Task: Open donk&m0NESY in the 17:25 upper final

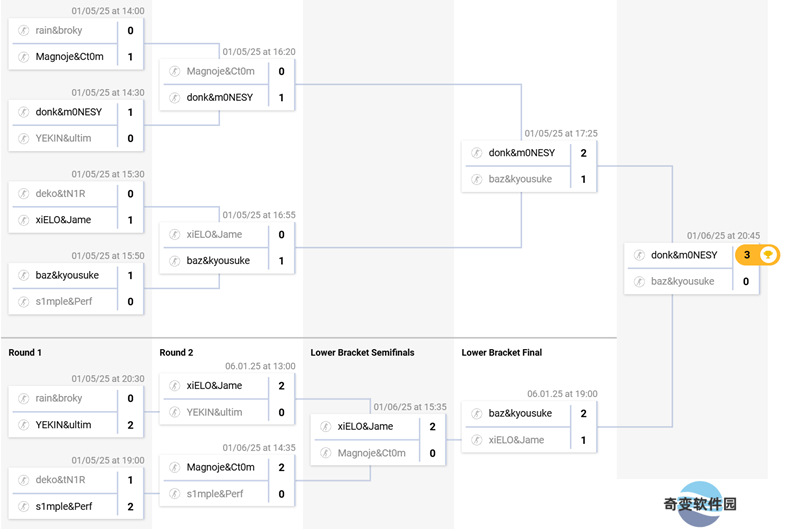Action: pos(521,153)
